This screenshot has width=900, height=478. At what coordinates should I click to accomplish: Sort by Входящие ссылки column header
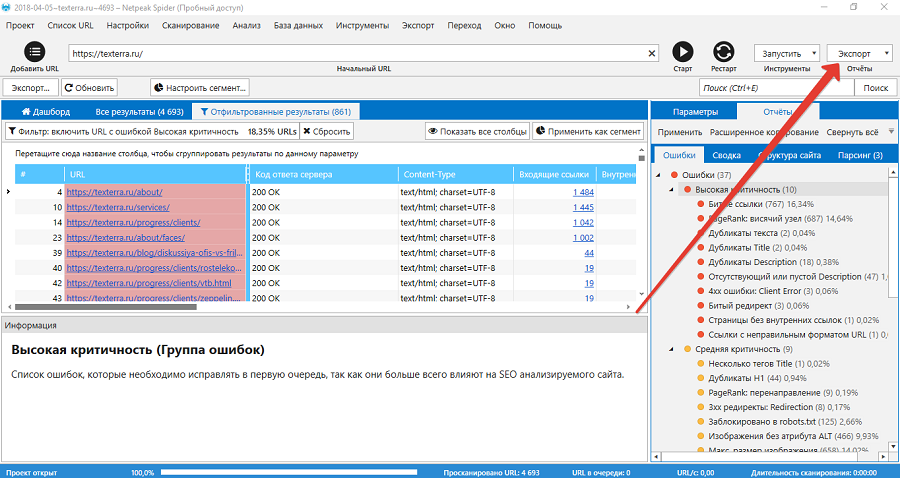[555, 174]
